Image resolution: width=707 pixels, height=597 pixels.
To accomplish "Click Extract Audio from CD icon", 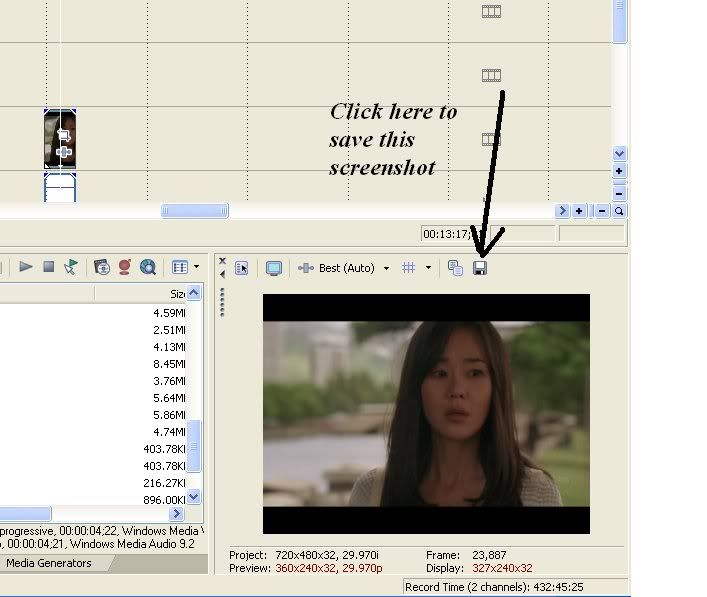I will click(x=125, y=267).
